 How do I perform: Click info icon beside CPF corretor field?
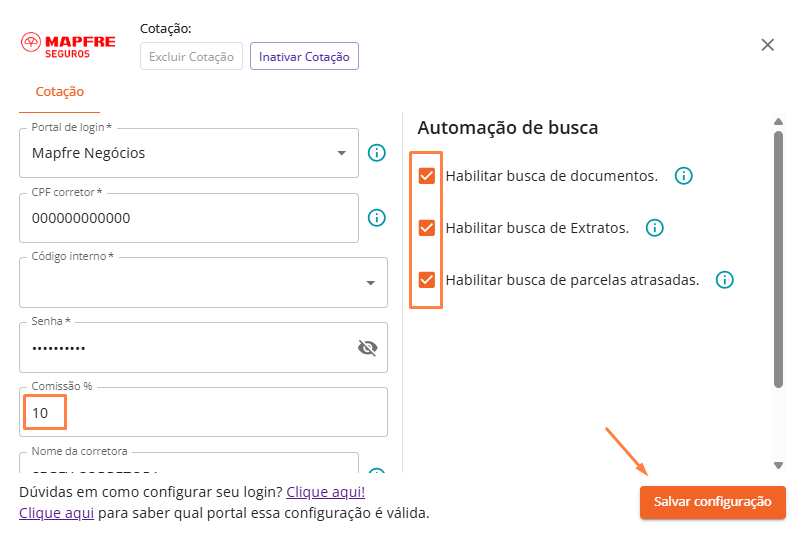[x=377, y=218]
